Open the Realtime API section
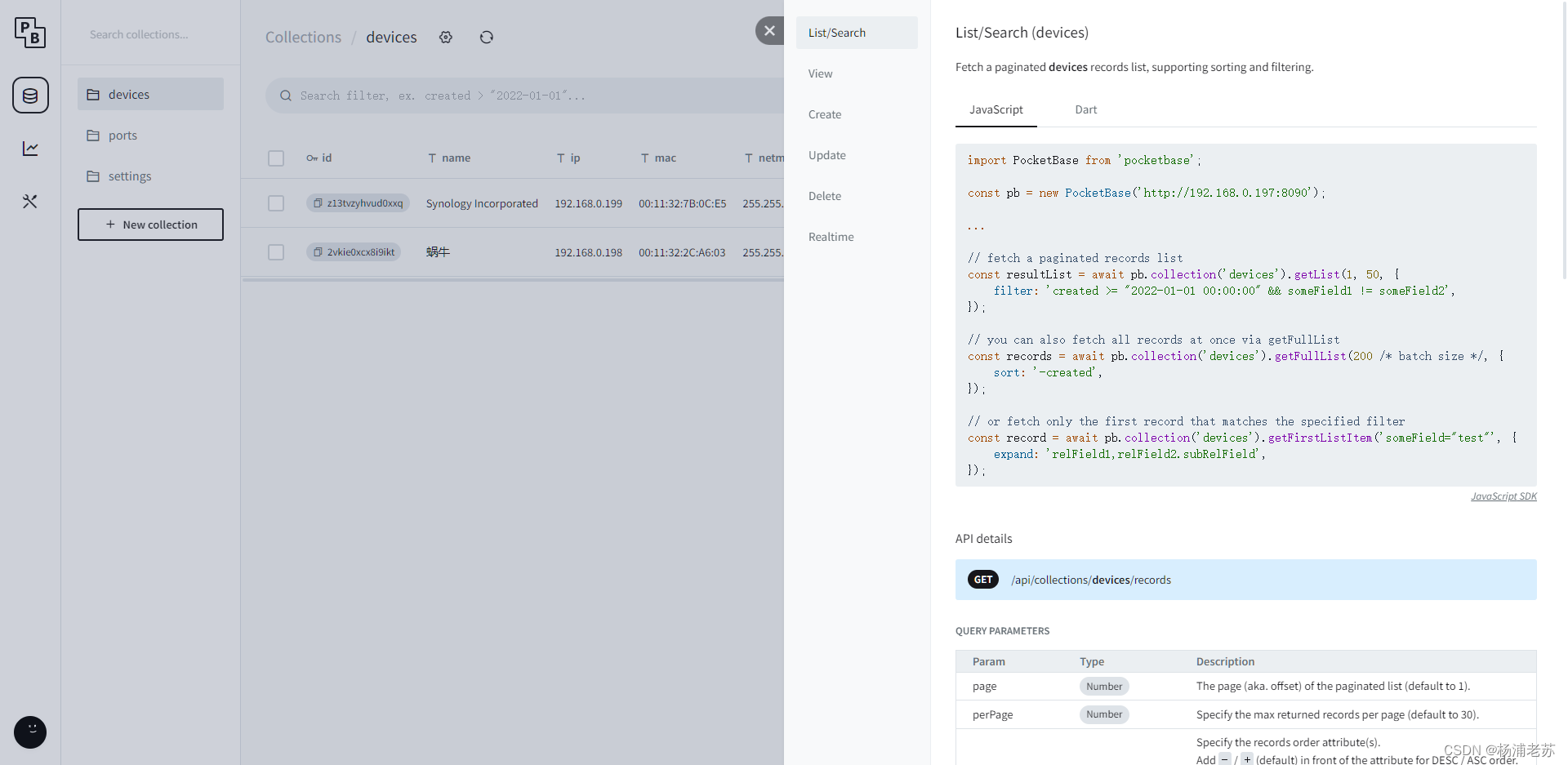Image resolution: width=1568 pixels, height=765 pixels. [857, 237]
